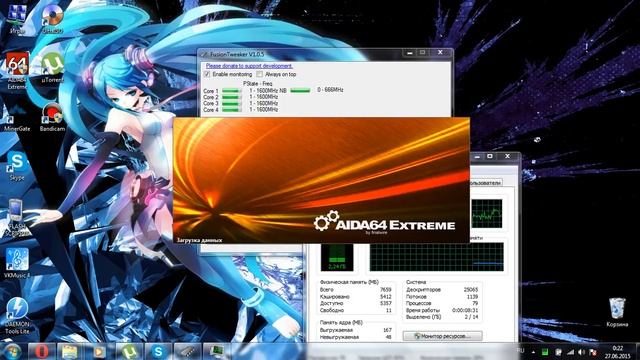Click the Core 4 green load bar
The height and width of the screenshot is (360, 640).
pos(231,109)
